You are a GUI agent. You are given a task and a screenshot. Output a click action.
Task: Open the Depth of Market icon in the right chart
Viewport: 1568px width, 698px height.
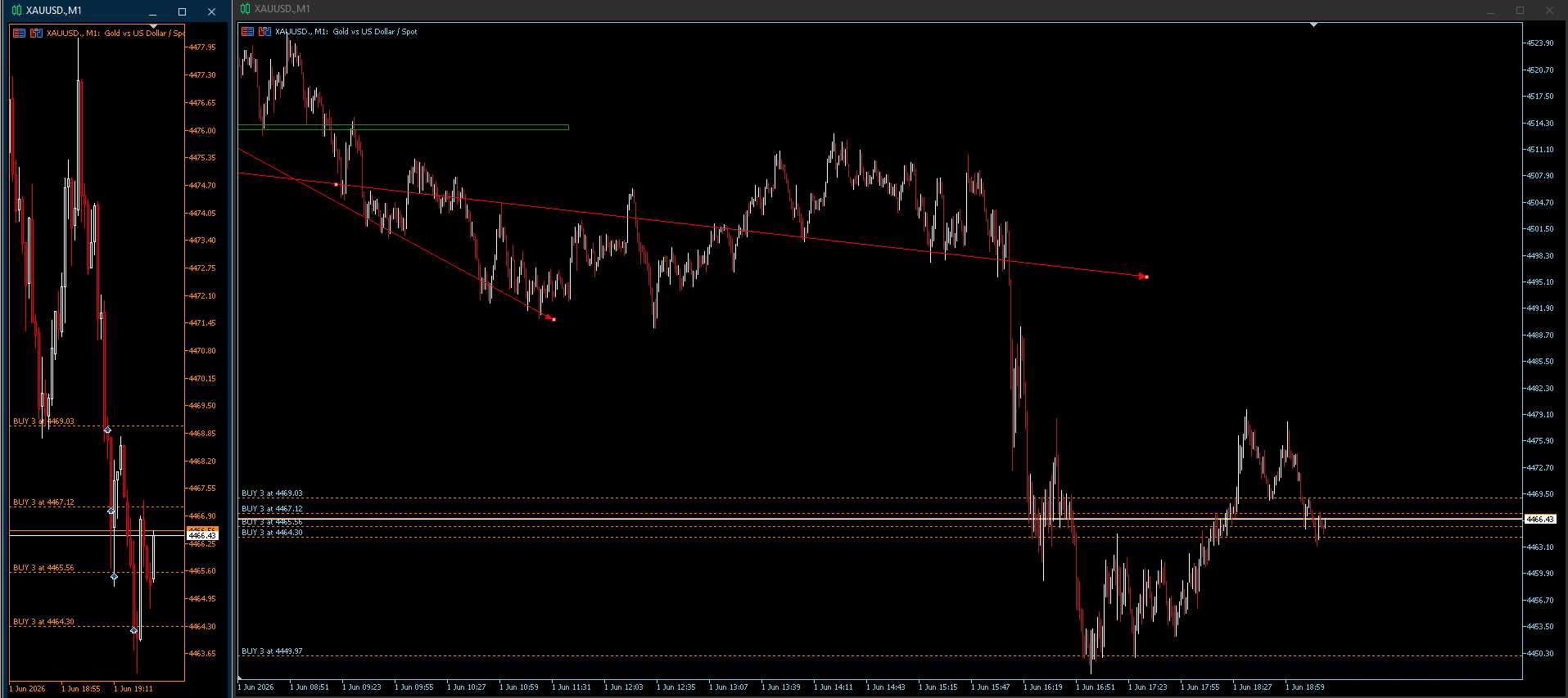[264, 32]
